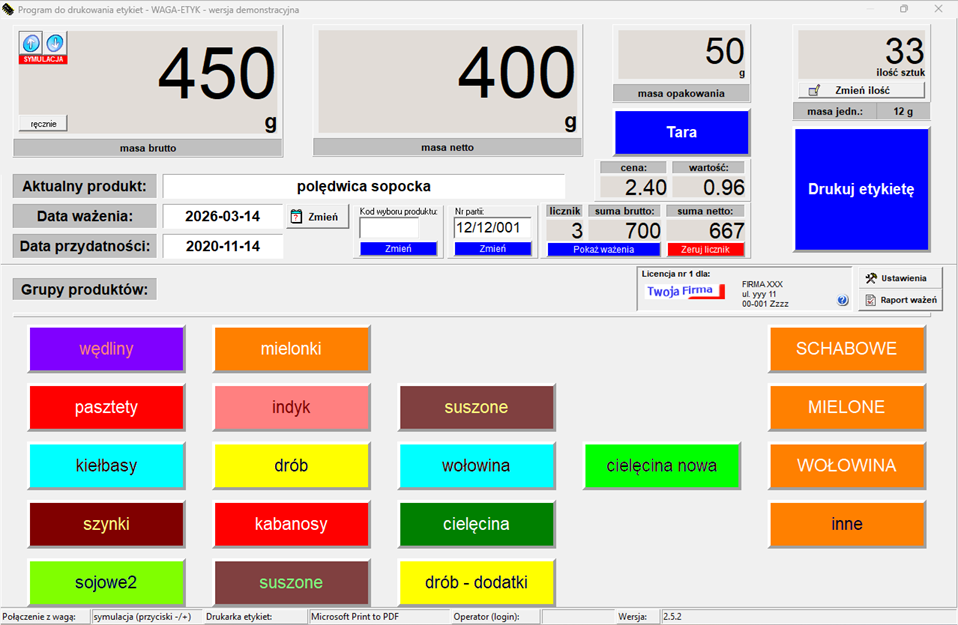Viewport: 958px width, 625px height.
Task: Click the red Zeruj licznik button
Action: 706,249
